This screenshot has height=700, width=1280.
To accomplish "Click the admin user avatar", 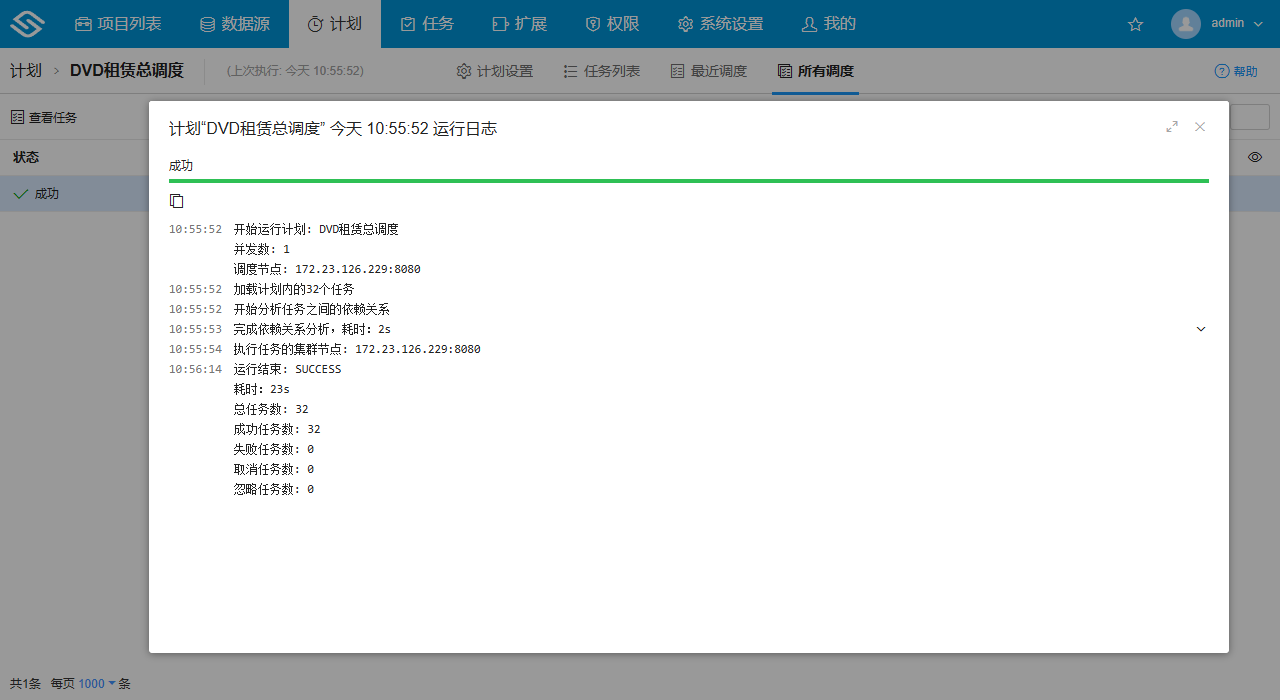I will point(1185,24).
